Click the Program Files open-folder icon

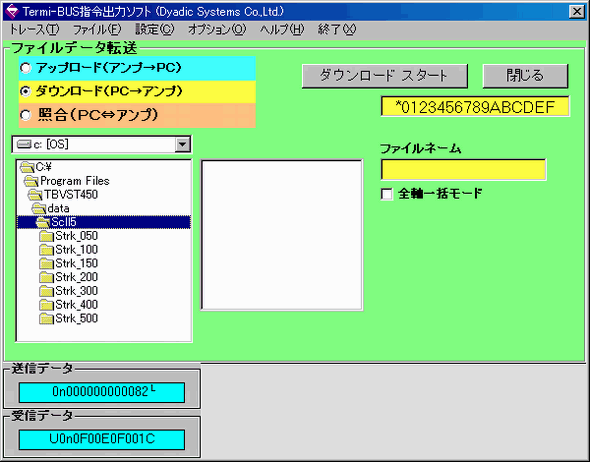(31, 181)
